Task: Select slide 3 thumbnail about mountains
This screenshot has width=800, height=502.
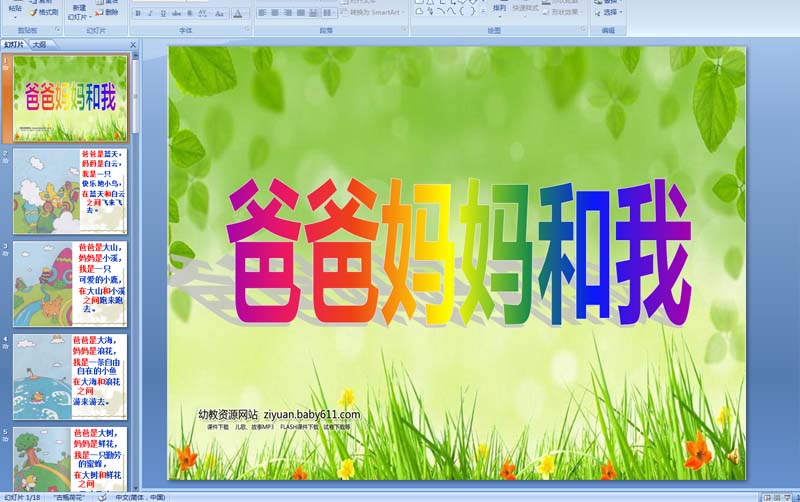Action: point(70,284)
